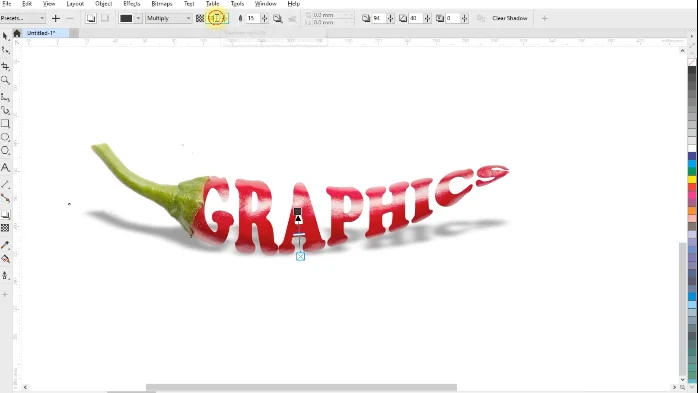Open the Tools menu

tap(237, 4)
